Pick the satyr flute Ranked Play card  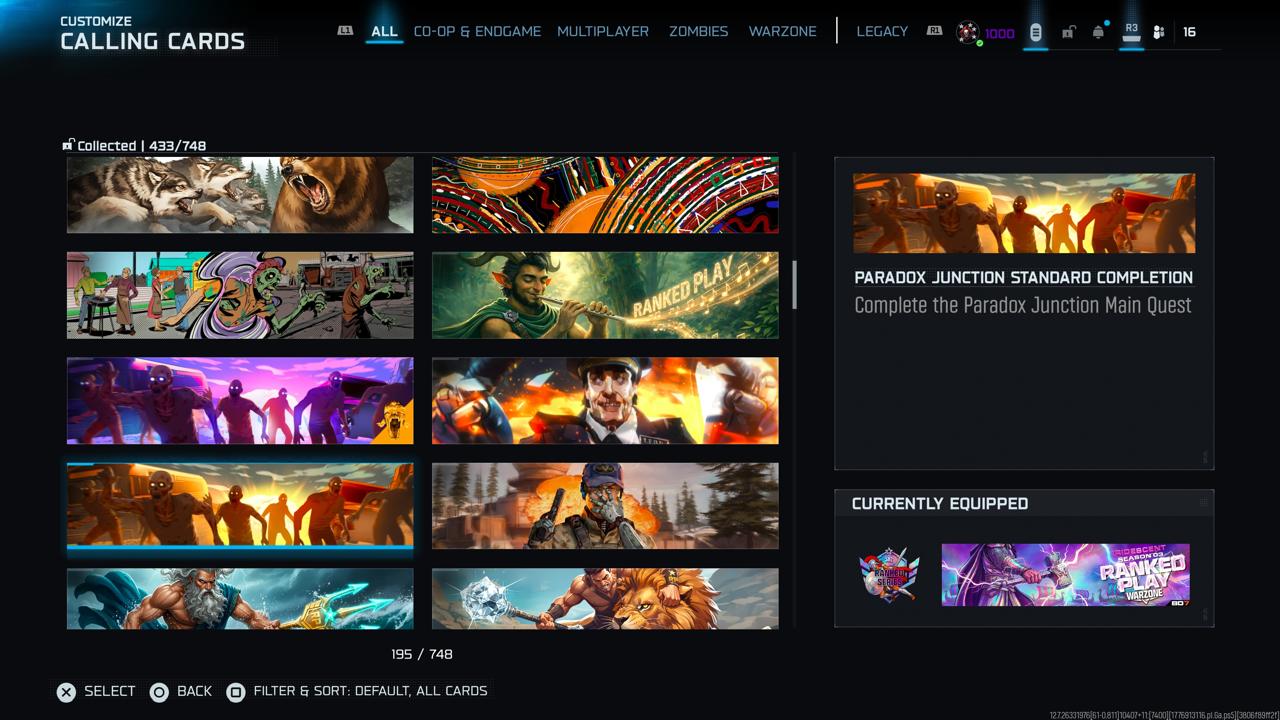point(605,295)
